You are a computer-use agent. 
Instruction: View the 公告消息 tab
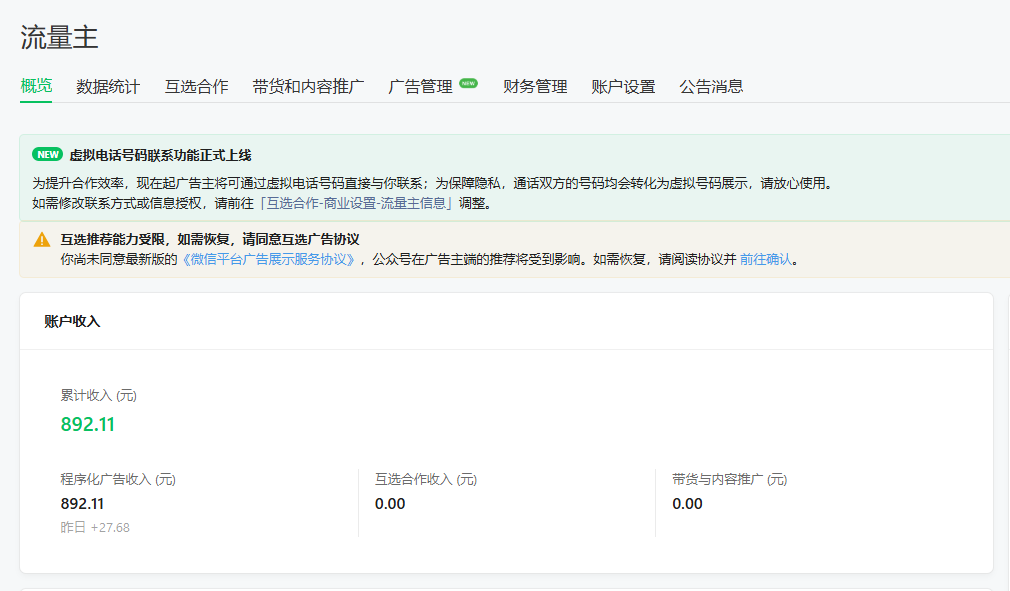(711, 87)
